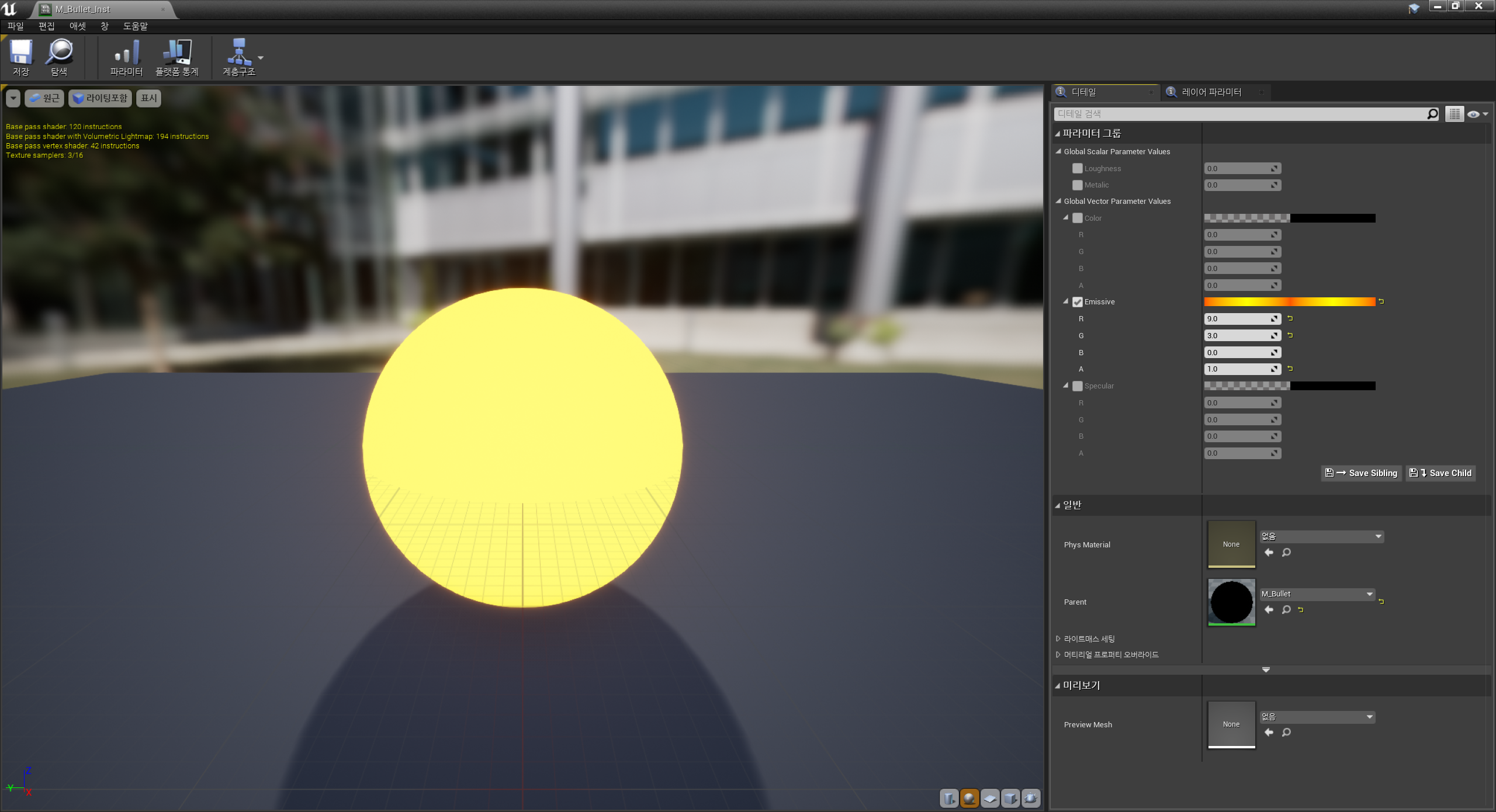Click the Save Child button
The height and width of the screenshot is (812, 1496).
tap(1440, 473)
